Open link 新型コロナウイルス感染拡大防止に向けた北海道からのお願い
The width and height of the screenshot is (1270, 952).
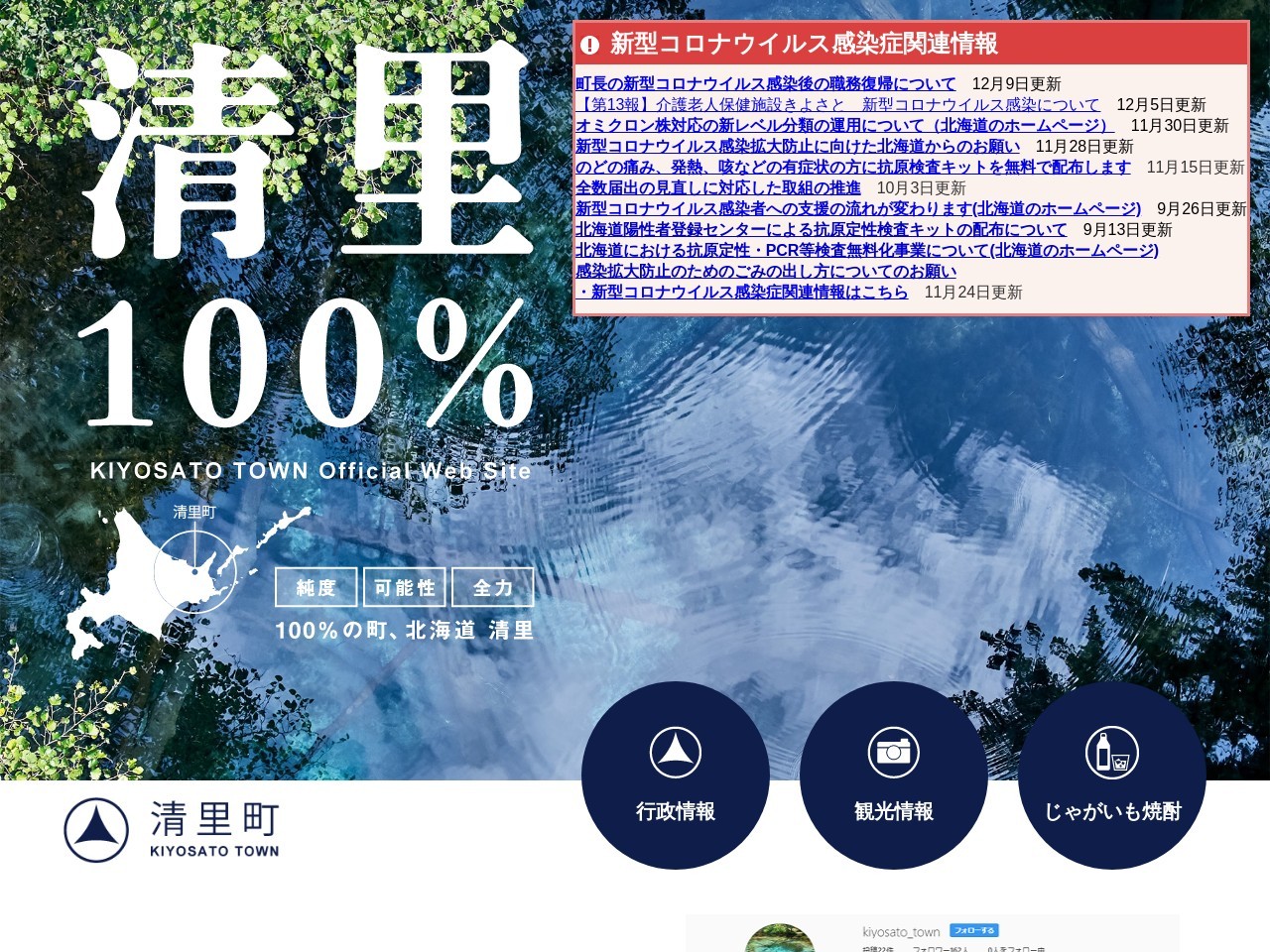[798, 147]
